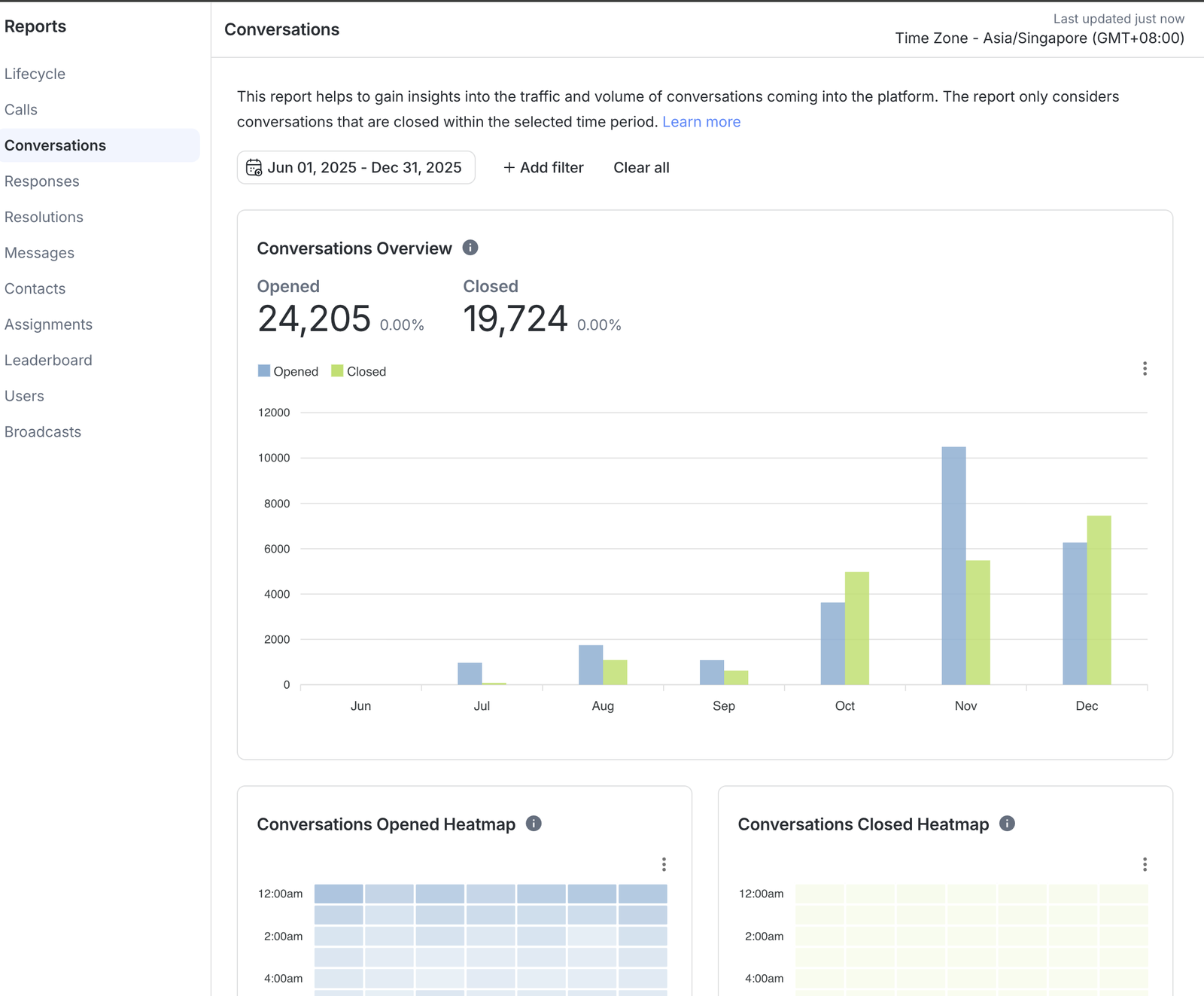Click the blue Opened bar for September
Viewport: 1204px width, 996px height.
[x=712, y=672]
